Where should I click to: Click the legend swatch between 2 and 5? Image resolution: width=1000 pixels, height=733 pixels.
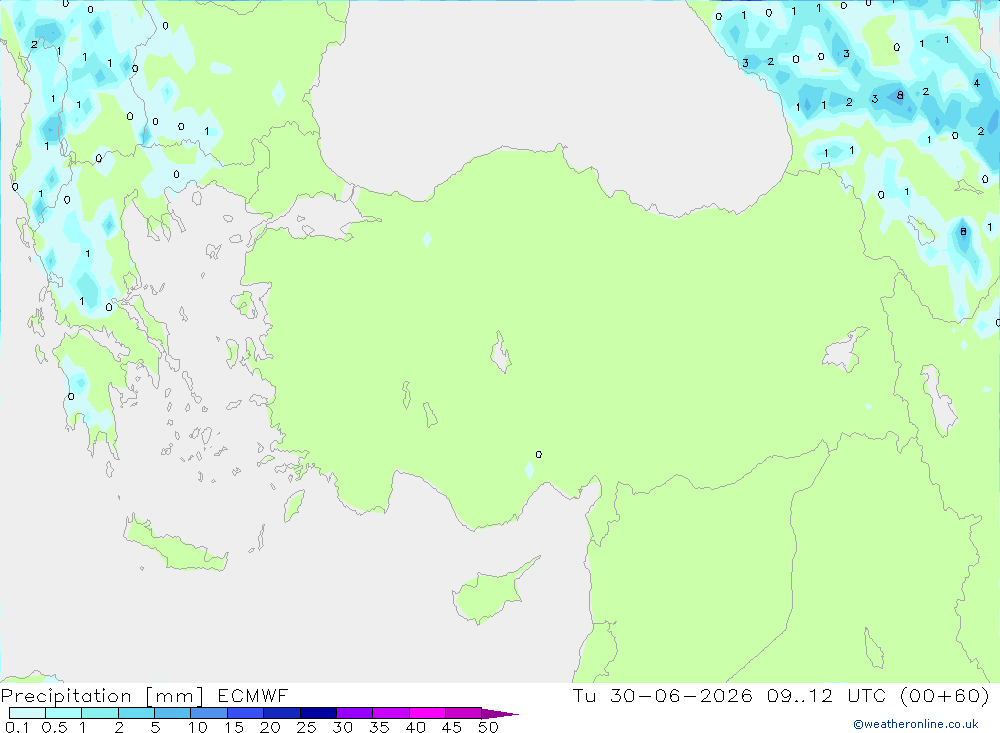(136, 713)
